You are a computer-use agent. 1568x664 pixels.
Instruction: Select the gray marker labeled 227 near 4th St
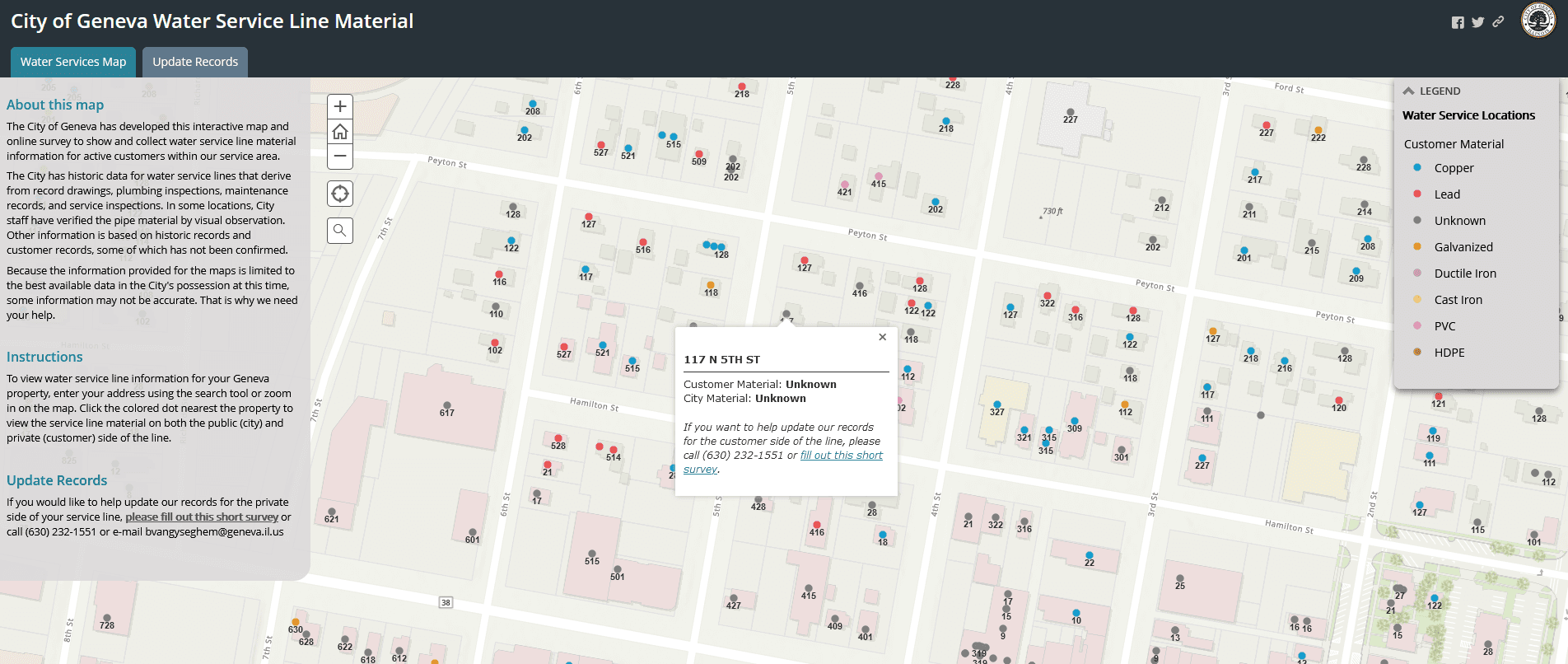coord(1071,112)
